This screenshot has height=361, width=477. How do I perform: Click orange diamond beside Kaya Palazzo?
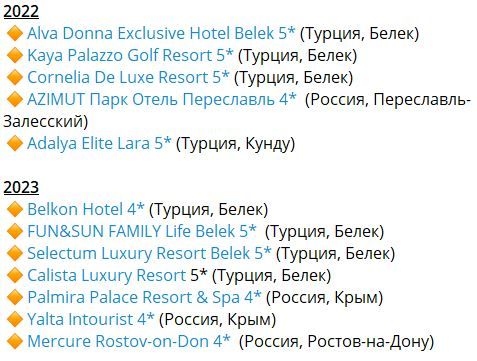click(15, 56)
